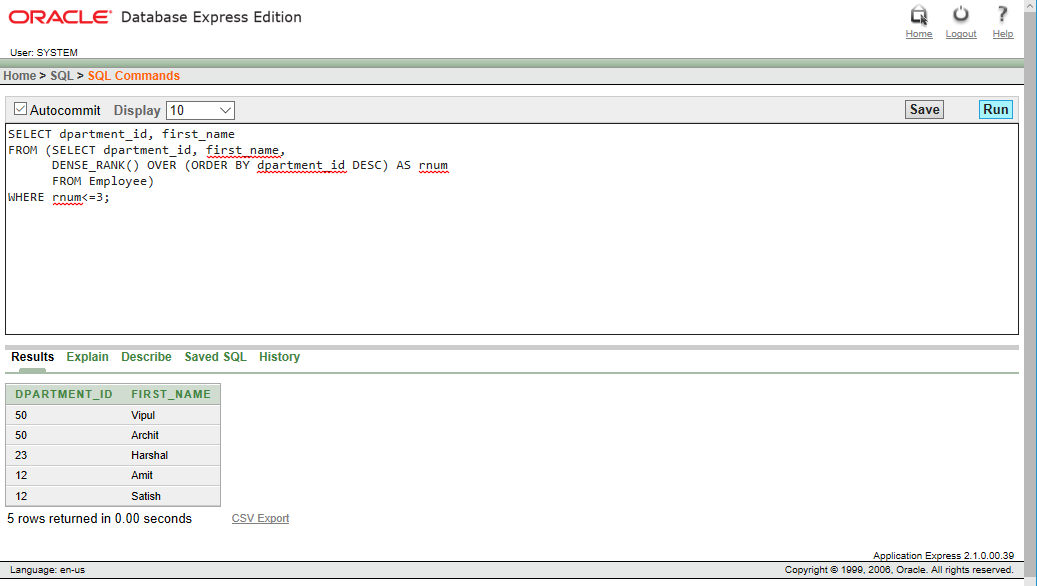
Task: Click the Help question mark icon
Action: point(1003,15)
